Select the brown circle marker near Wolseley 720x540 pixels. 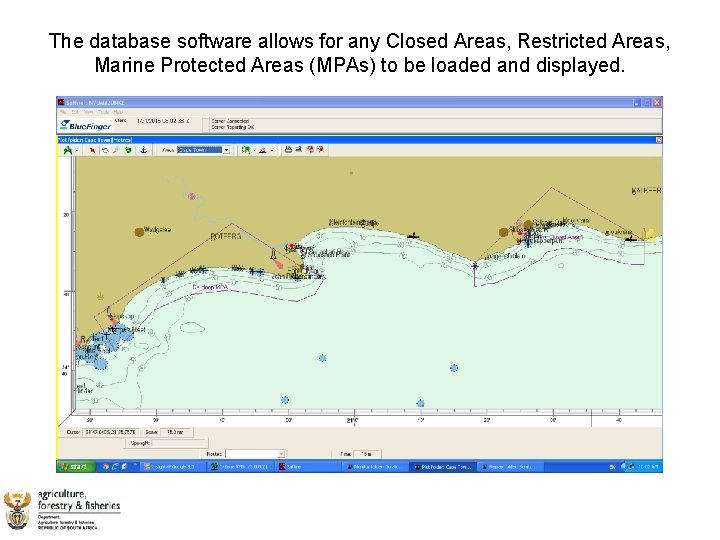point(139,232)
